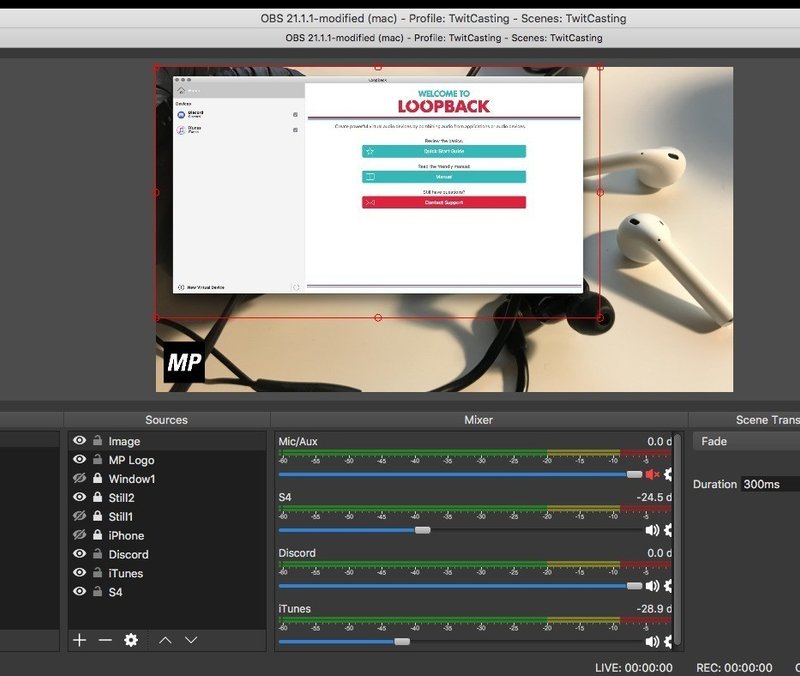
Task: Click Quick Start Guide button in preview
Action: 444,151
